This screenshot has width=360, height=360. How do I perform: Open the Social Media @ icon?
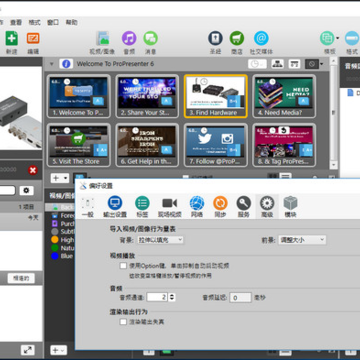point(261,38)
